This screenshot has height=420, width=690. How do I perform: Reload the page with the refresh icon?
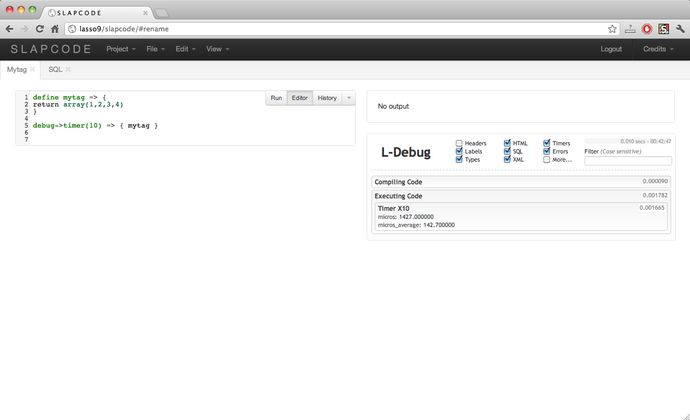tap(40, 29)
